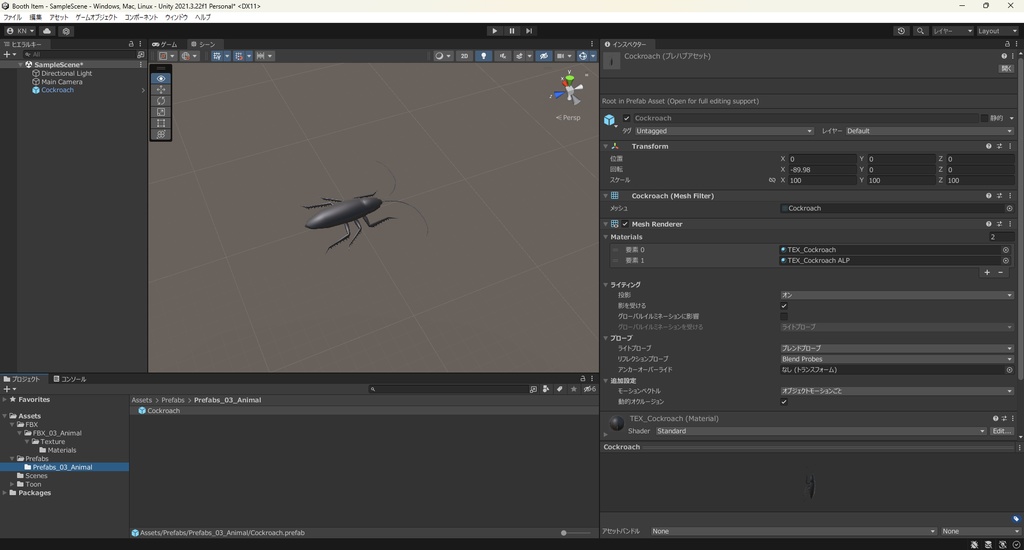Activate the View tool eye icon
Image resolution: width=1024 pixels, height=550 pixels.
pyautogui.click(x=161, y=78)
